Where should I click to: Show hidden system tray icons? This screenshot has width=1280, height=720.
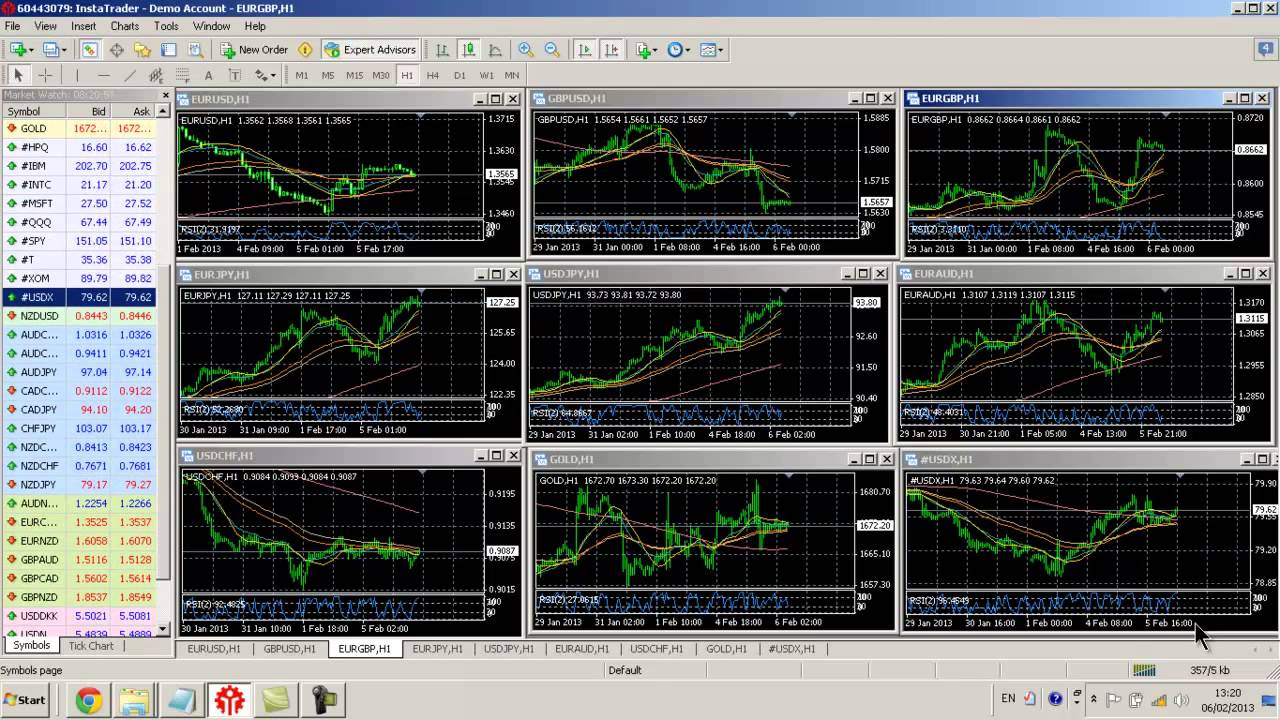pos(1093,699)
